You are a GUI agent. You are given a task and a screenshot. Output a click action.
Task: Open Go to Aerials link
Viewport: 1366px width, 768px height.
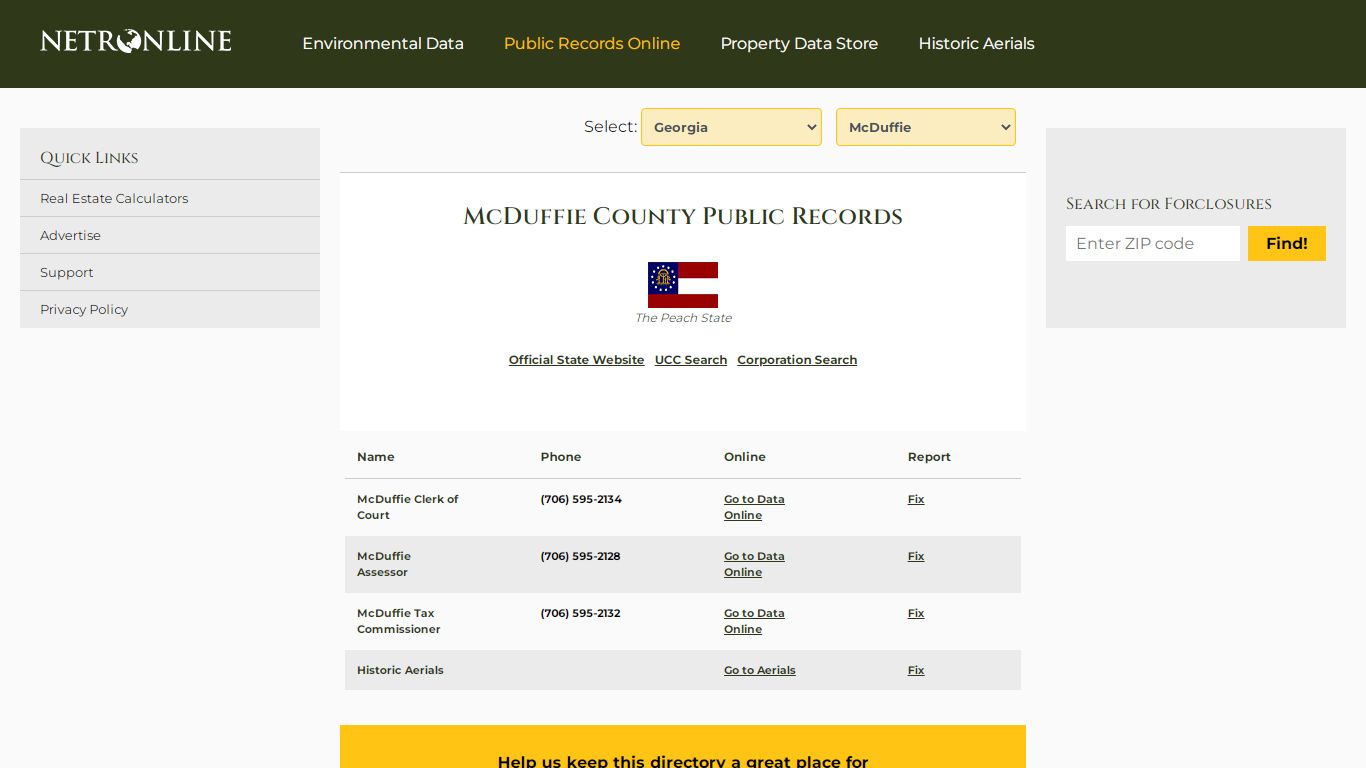(760, 670)
